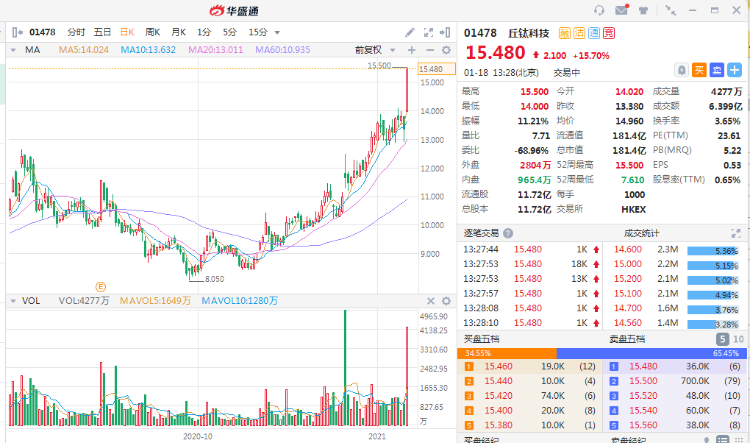
Task: Switch to 五日 five-day chart
Action: 102,32
